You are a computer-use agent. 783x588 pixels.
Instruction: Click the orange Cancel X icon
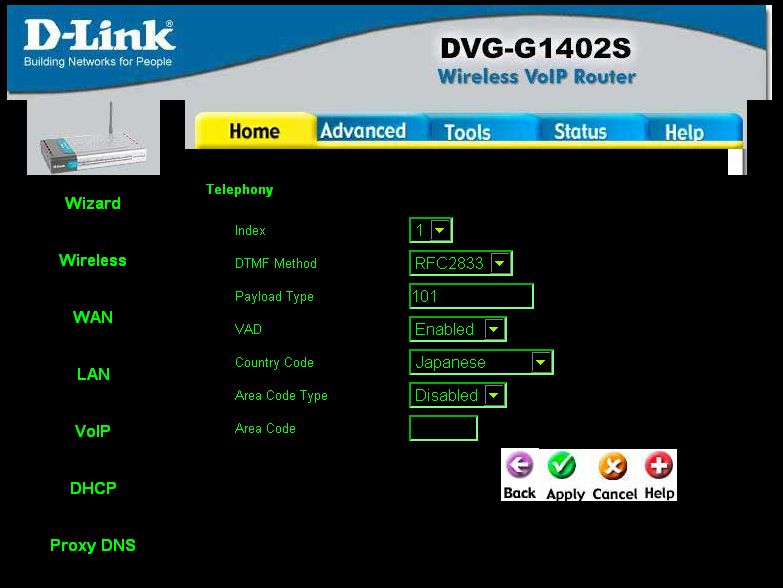[613, 465]
